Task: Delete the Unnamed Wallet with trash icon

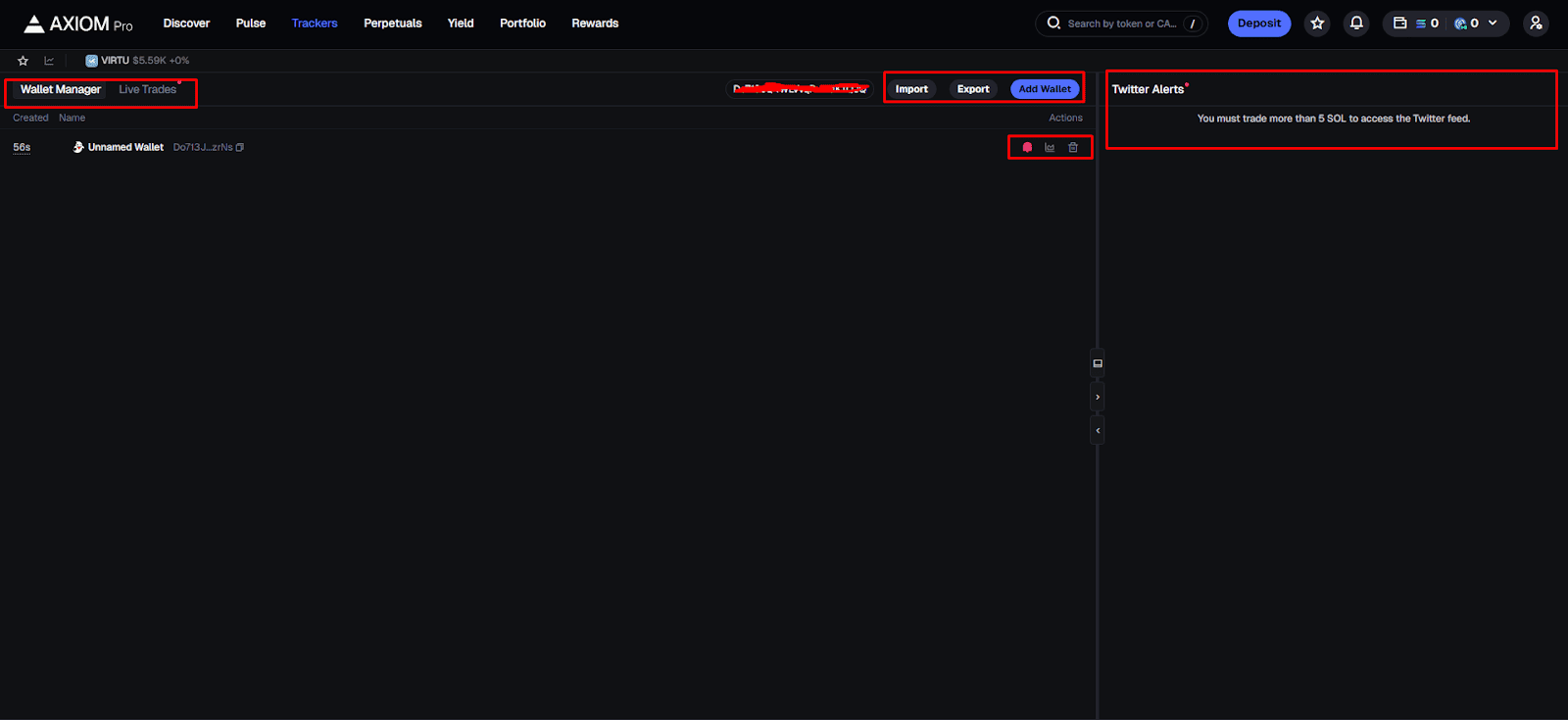Action: 1073,147
